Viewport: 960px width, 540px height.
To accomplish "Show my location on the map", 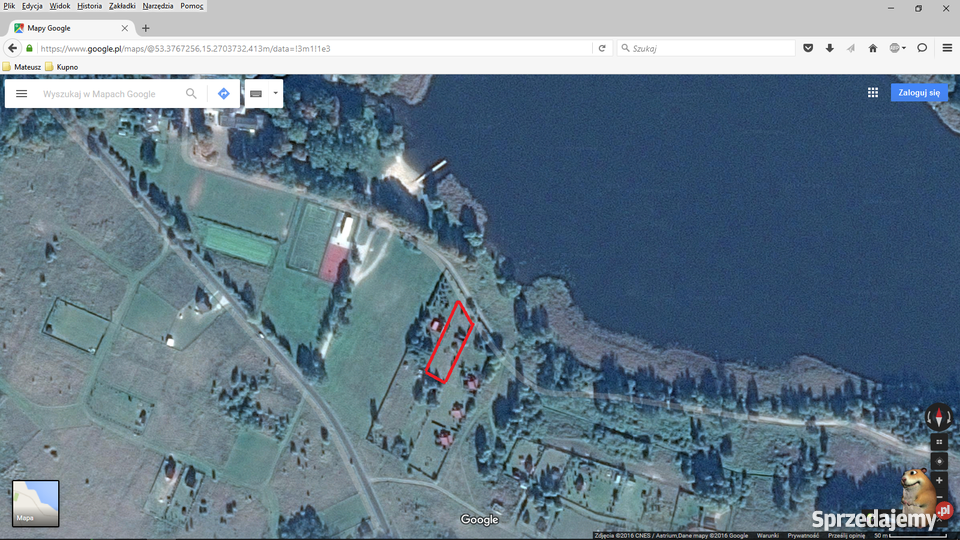I will click(939, 461).
